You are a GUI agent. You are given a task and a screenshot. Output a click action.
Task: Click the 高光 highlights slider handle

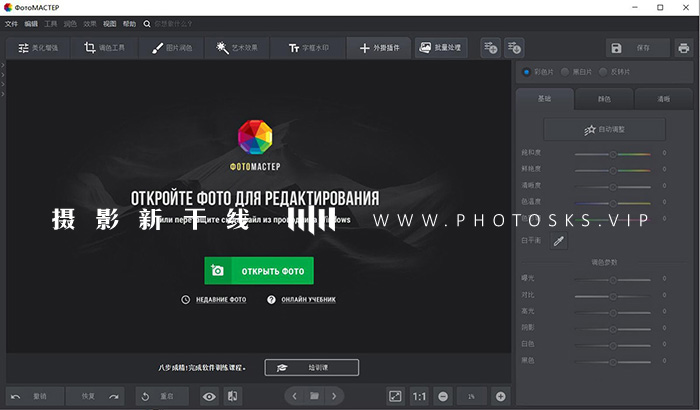pos(613,313)
